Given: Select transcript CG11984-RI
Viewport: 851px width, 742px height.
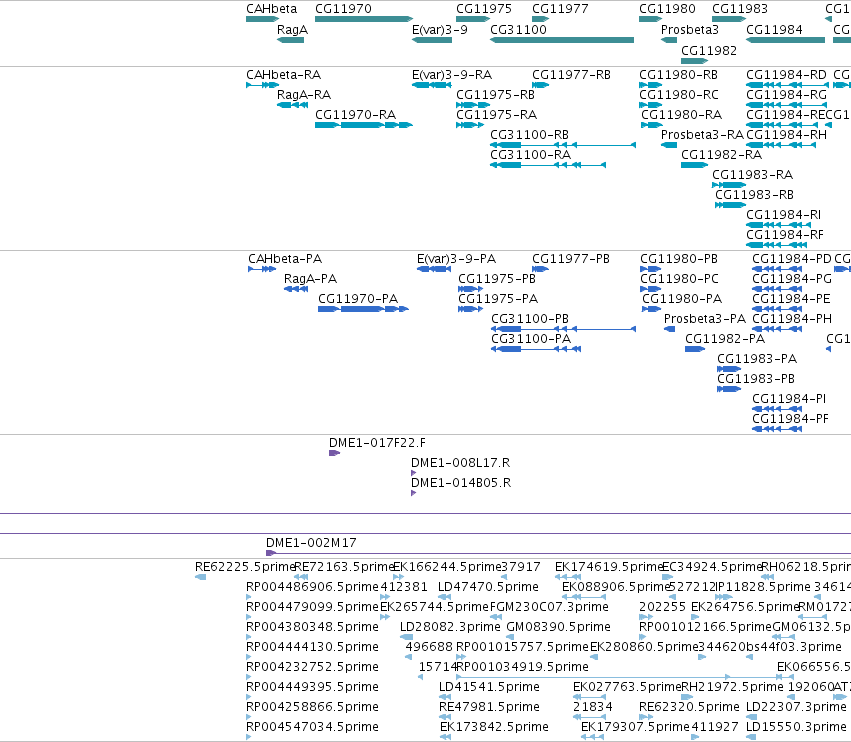Looking at the screenshot, I should click(784, 215).
